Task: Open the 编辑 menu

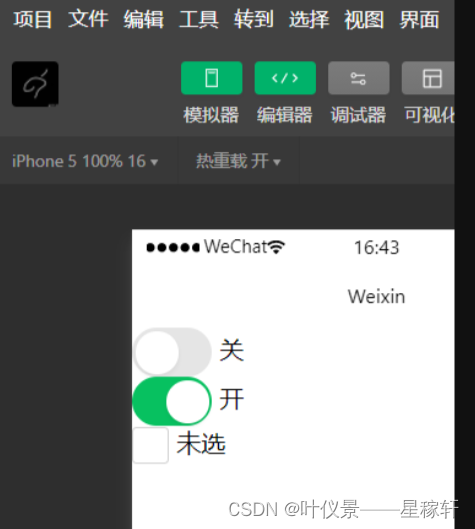Action: 143,19
